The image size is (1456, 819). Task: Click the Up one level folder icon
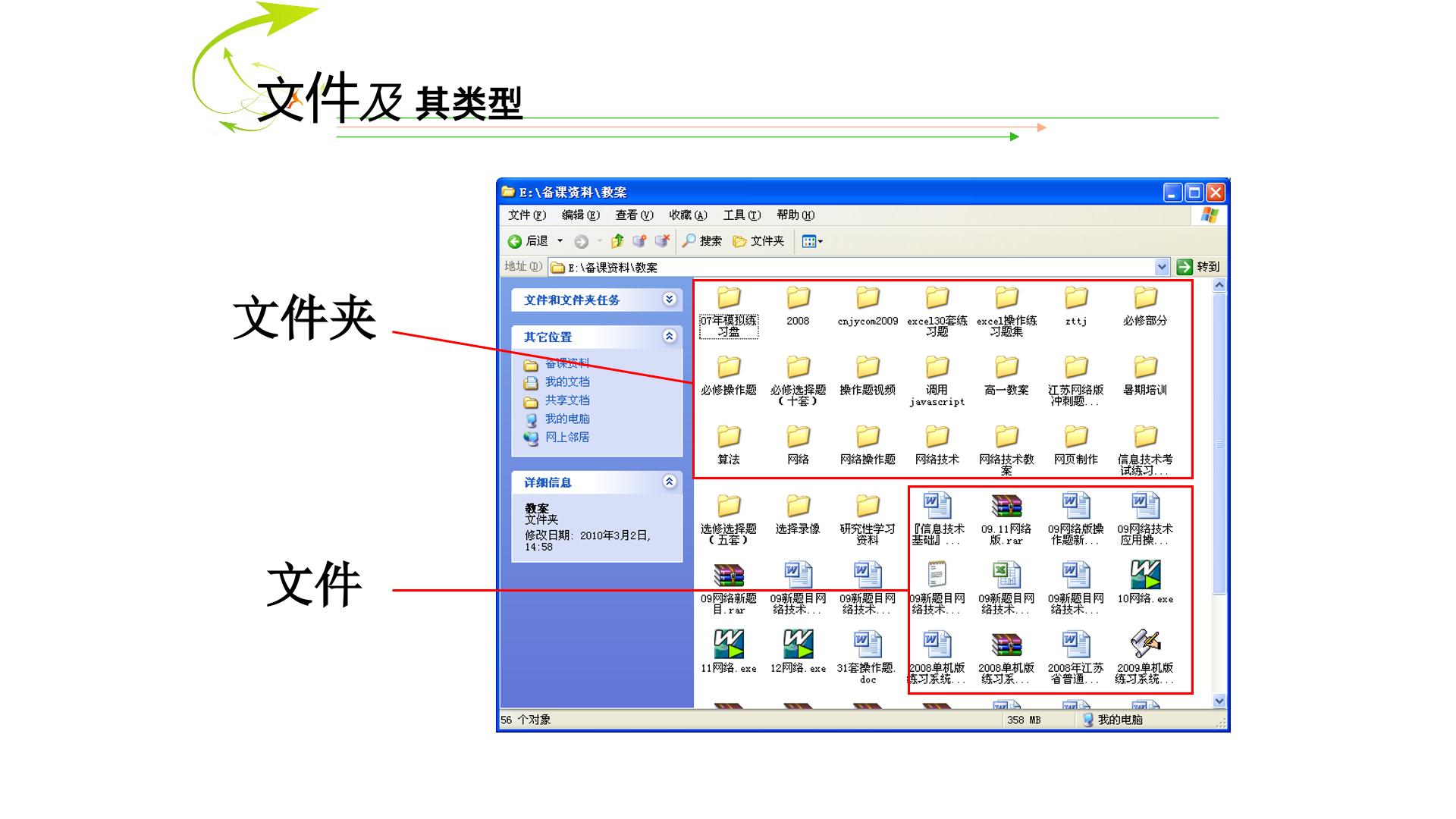tap(617, 241)
